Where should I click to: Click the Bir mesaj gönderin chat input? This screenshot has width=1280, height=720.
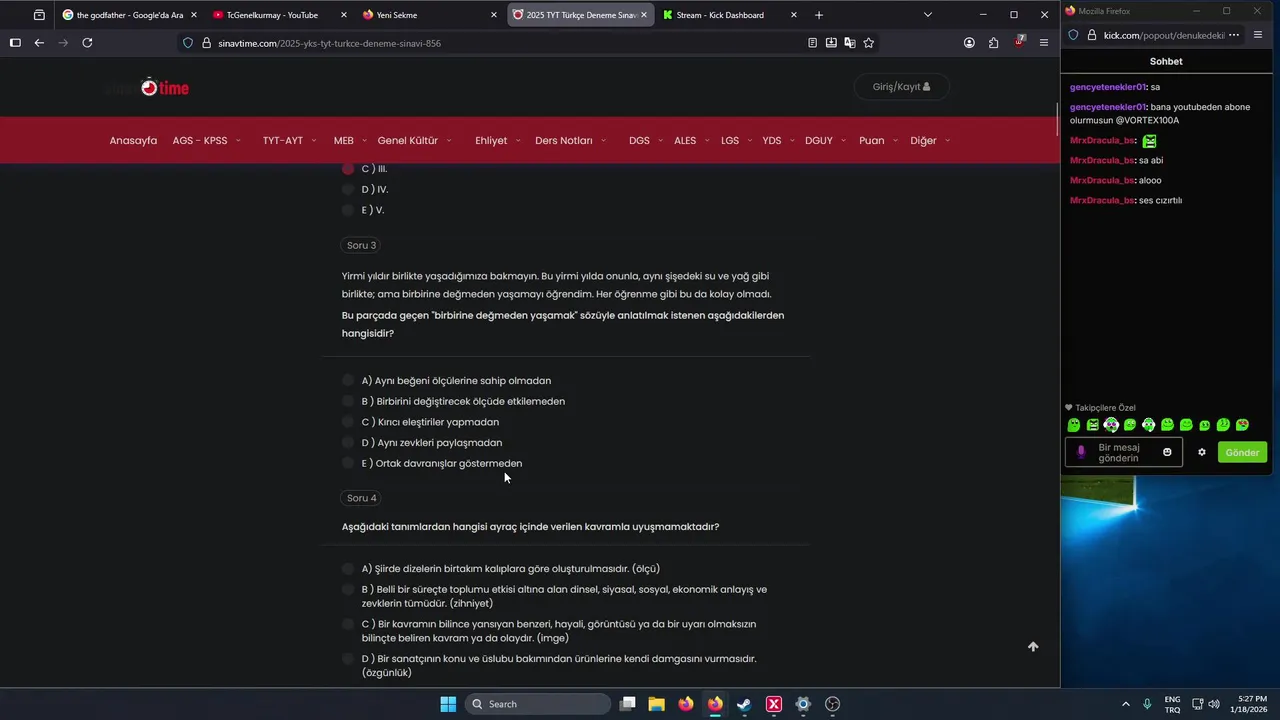[x=1124, y=452]
